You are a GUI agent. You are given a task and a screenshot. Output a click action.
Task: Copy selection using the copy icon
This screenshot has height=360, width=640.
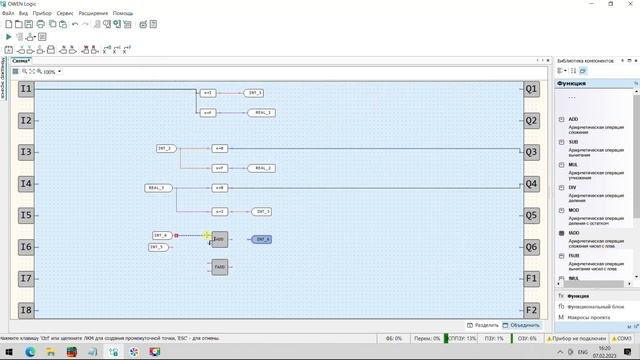point(53,24)
